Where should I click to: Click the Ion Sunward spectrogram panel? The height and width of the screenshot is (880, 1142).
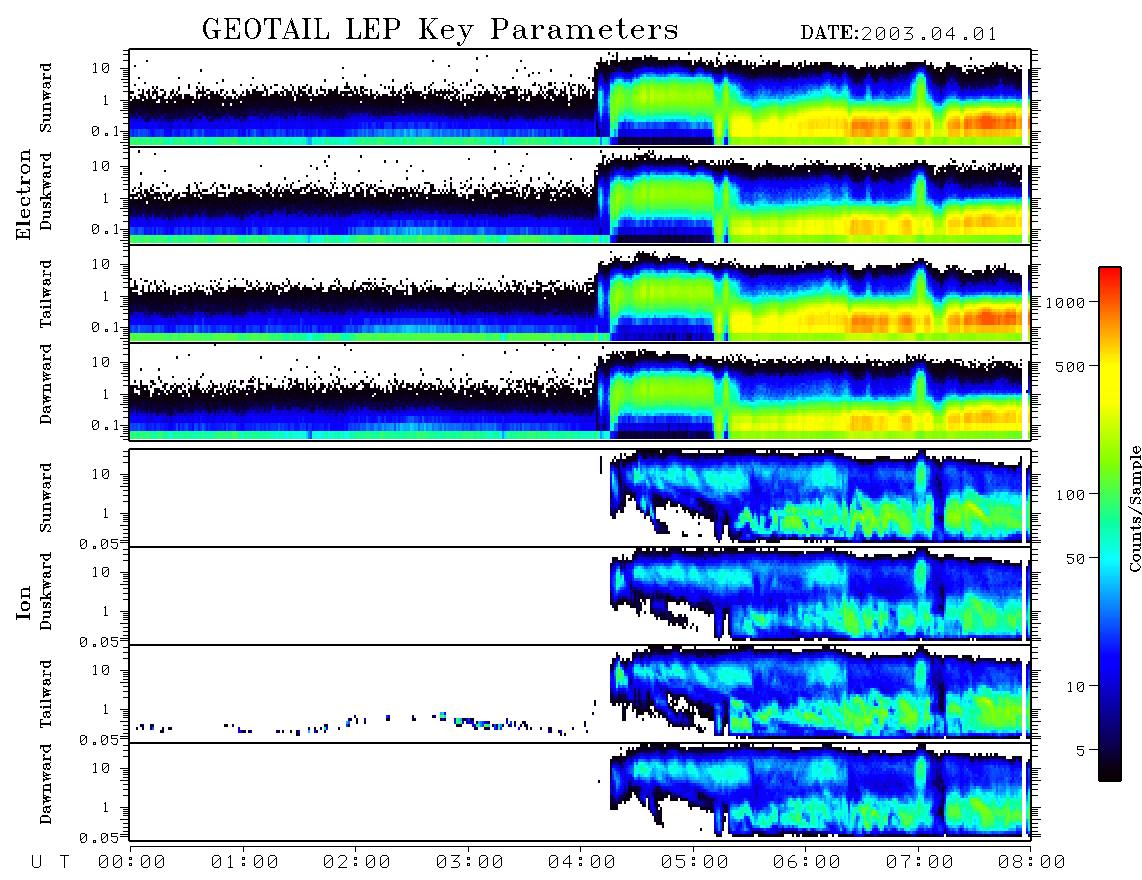(580, 497)
